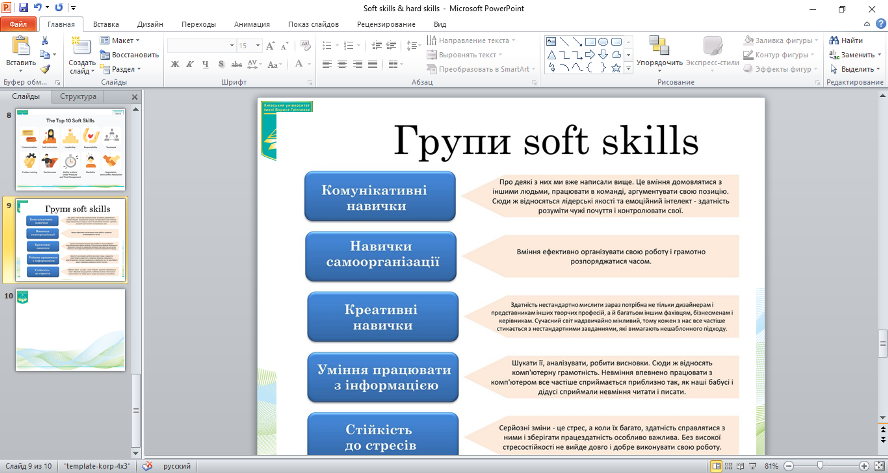888x473 pixels.
Task: Switch to the Структура pane tab
Action: [78, 97]
